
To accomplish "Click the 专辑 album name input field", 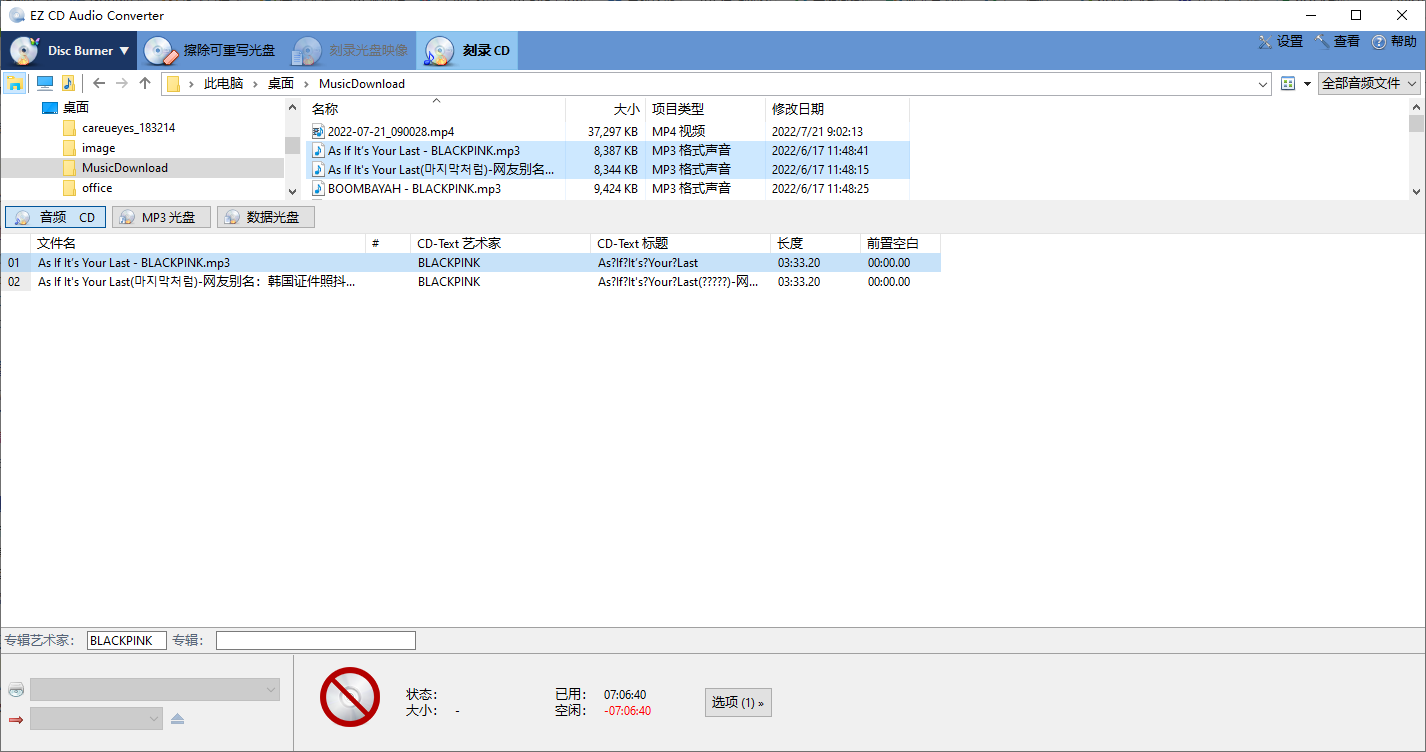I will [x=316, y=640].
